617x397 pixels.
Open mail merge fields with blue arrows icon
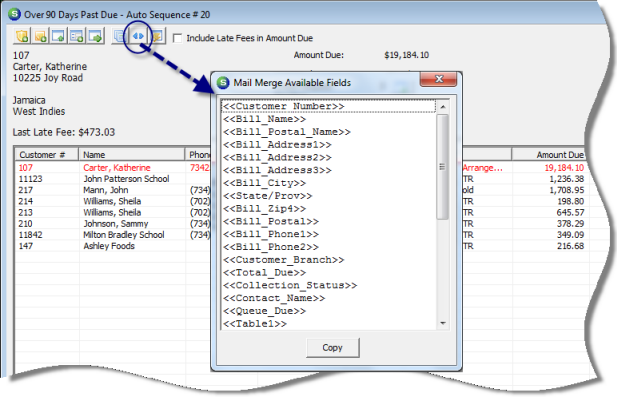tap(138, 36)
